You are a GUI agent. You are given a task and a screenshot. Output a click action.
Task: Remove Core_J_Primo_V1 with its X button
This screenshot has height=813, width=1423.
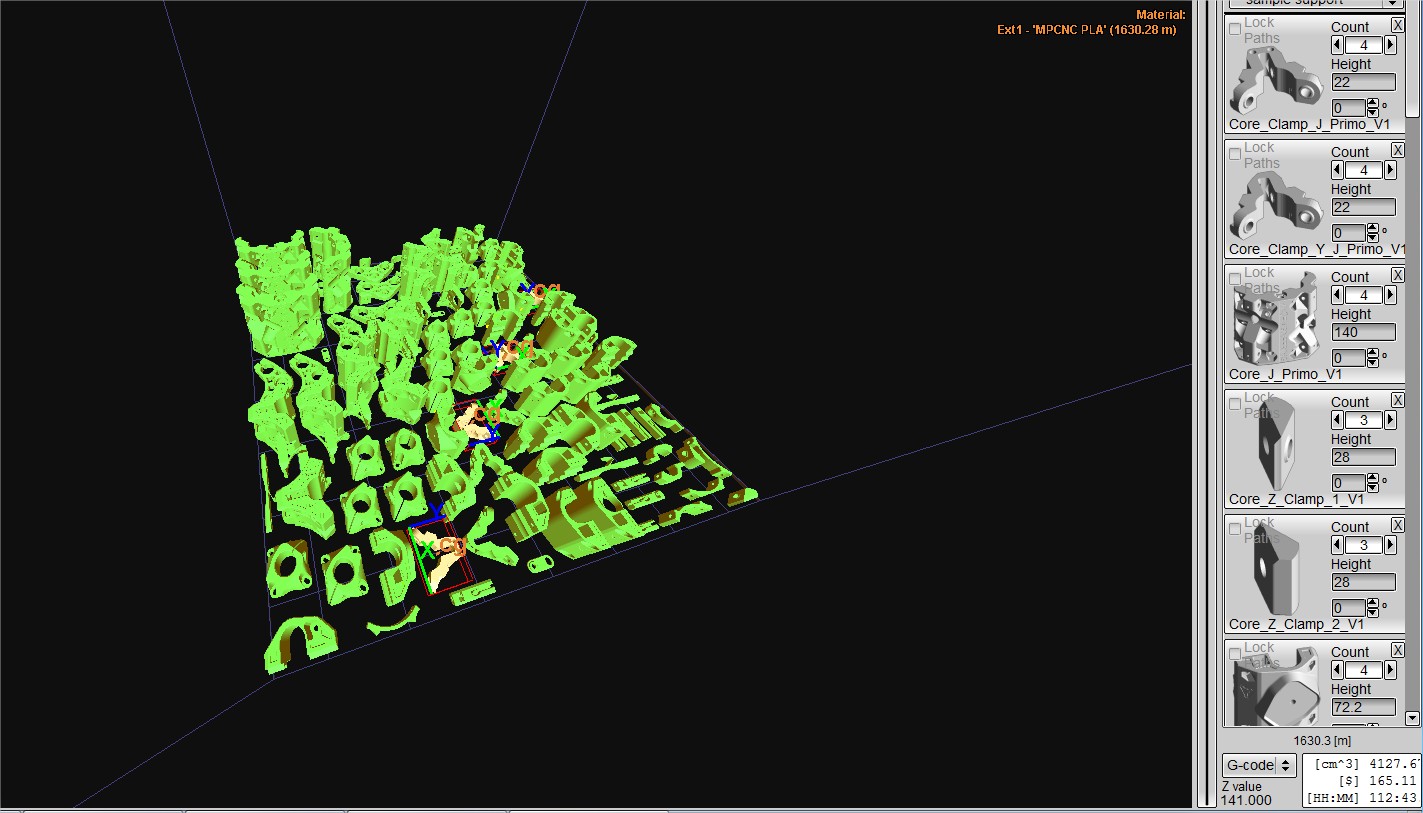(1397, 275)
